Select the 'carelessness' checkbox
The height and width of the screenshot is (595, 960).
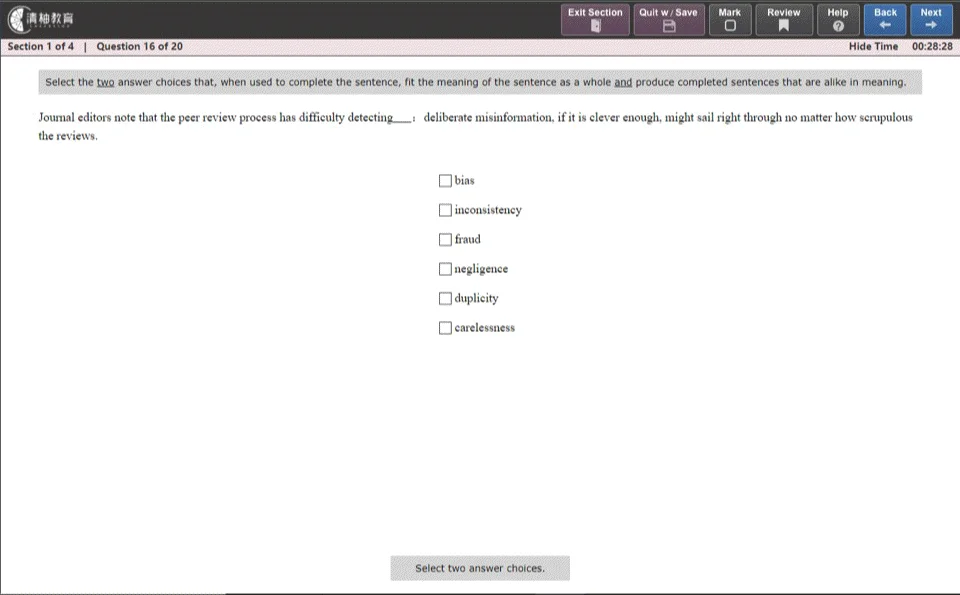click(445, 328)
